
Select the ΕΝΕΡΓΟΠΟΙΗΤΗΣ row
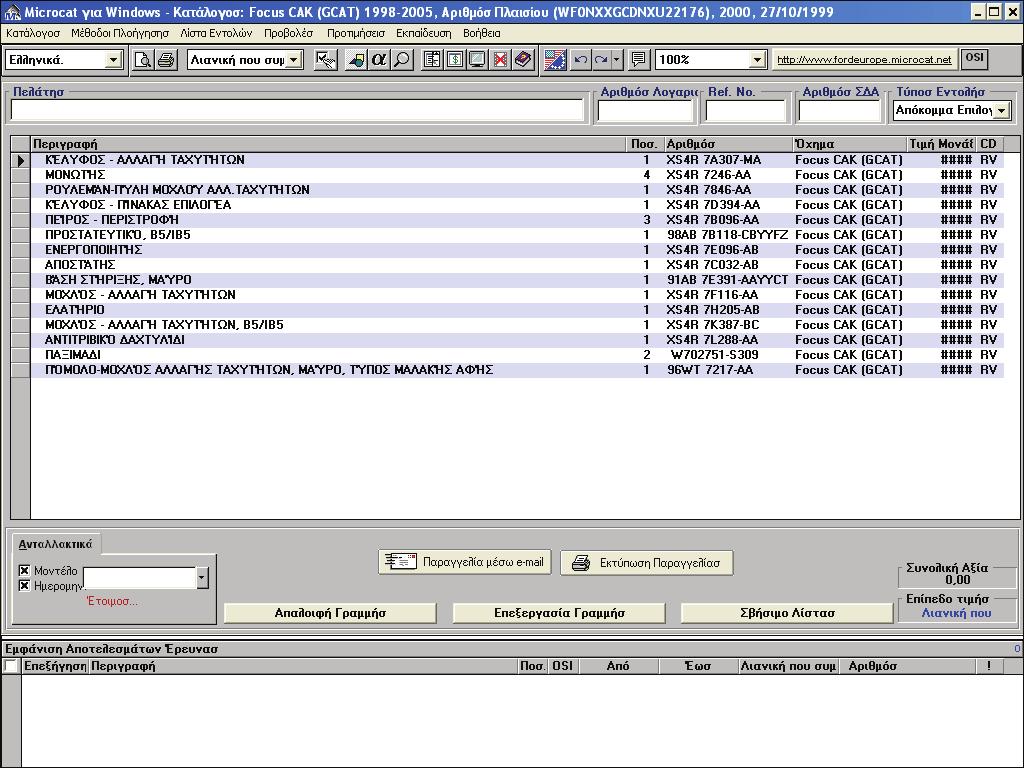pyautogui.click(x=517, y=250)
